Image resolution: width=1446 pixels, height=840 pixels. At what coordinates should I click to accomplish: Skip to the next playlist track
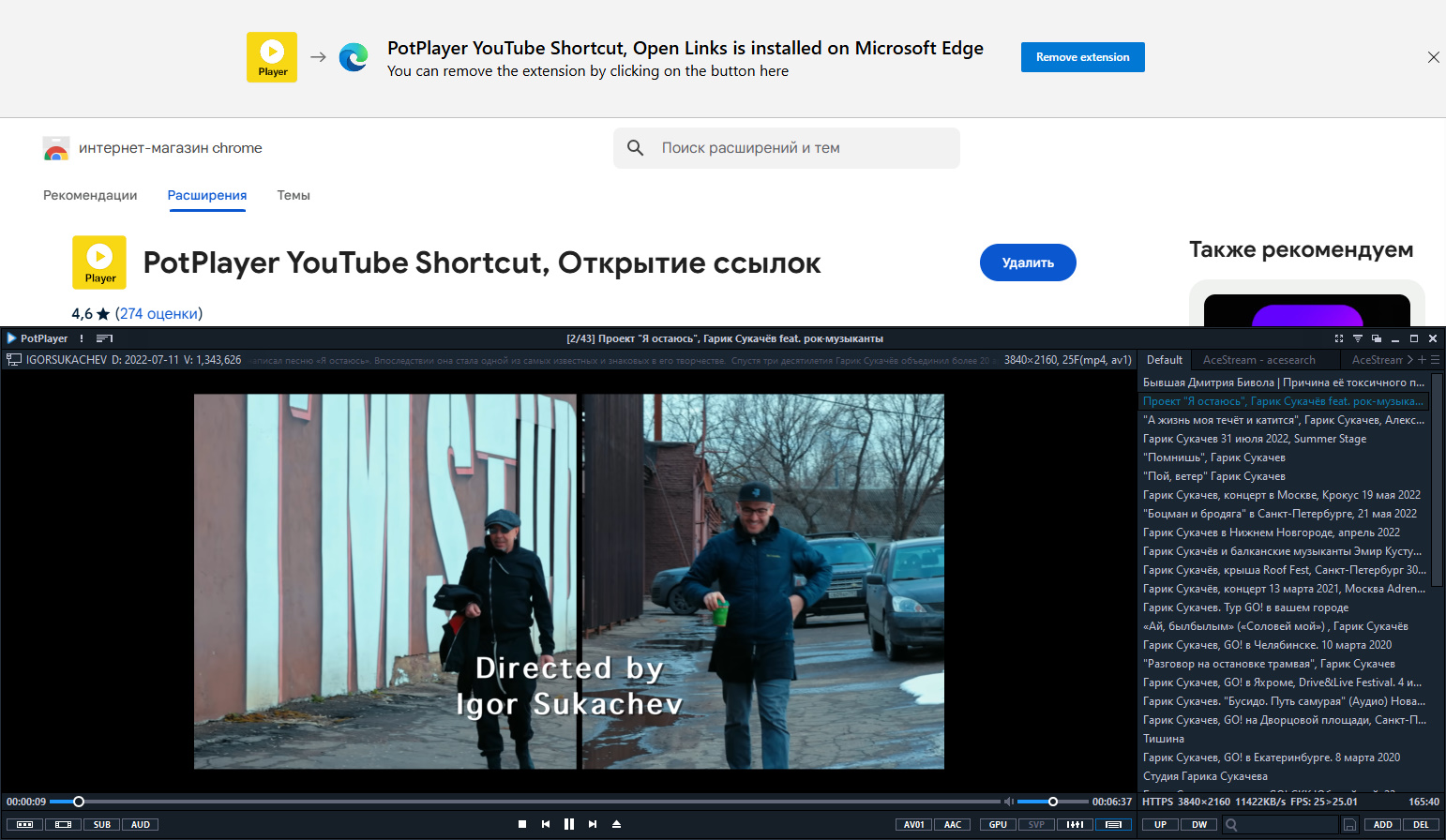(593, 824)
